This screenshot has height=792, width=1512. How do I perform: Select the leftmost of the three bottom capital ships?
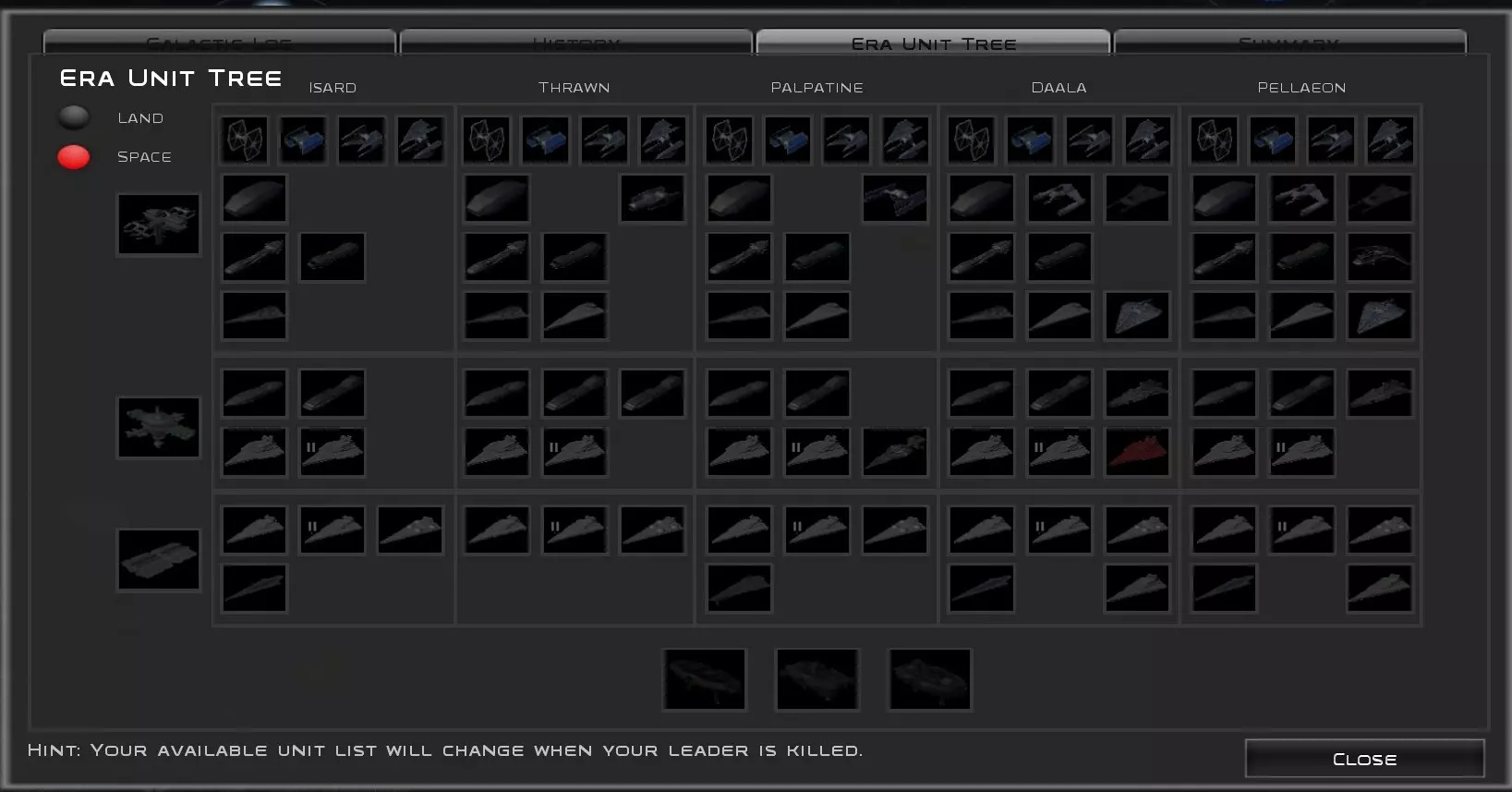(x=704, y=679)
